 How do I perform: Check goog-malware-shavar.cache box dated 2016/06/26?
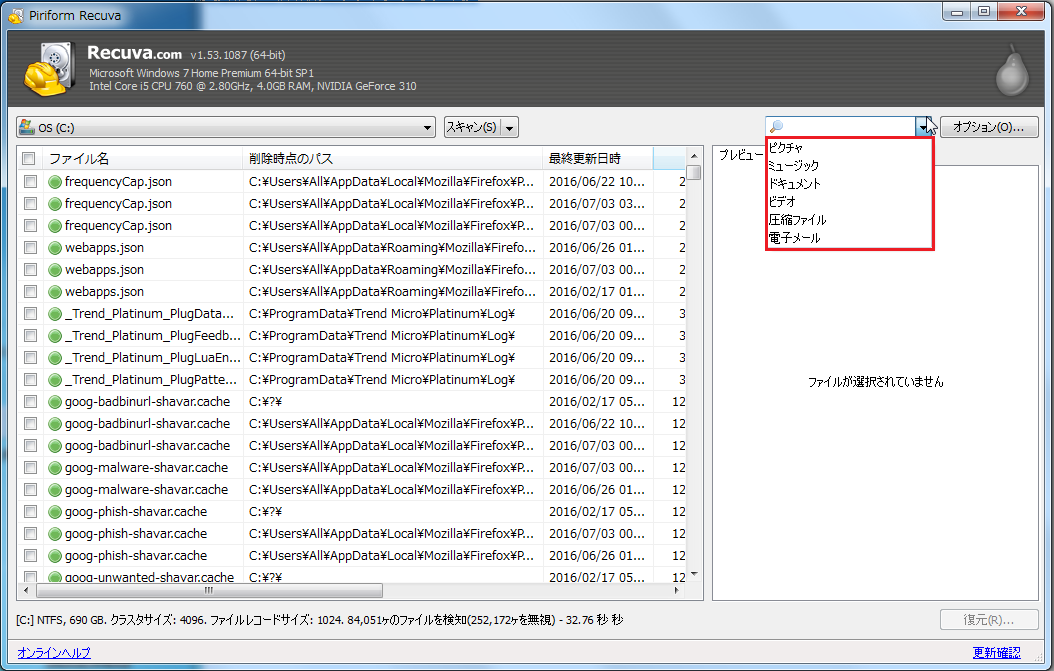[30, 489]
